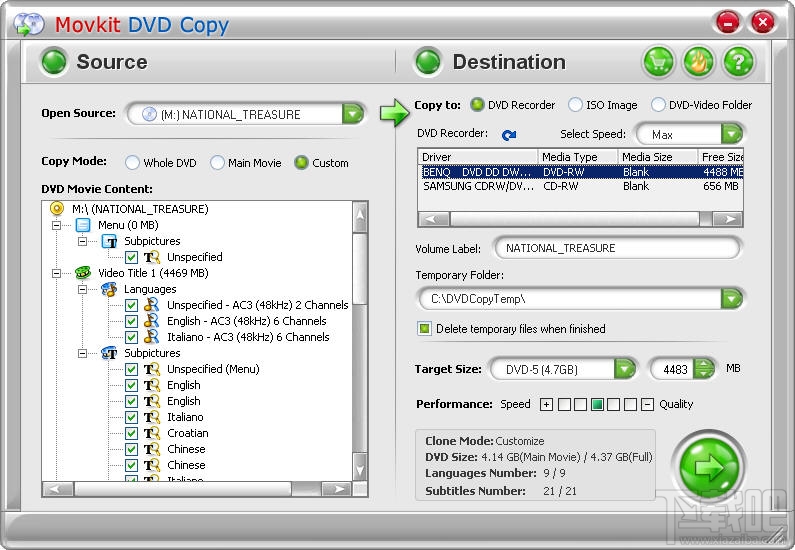Click the green Source indicator light
The height and width of the screenshot is (550, 795).
pyautogui.click(x=54, y=62)
